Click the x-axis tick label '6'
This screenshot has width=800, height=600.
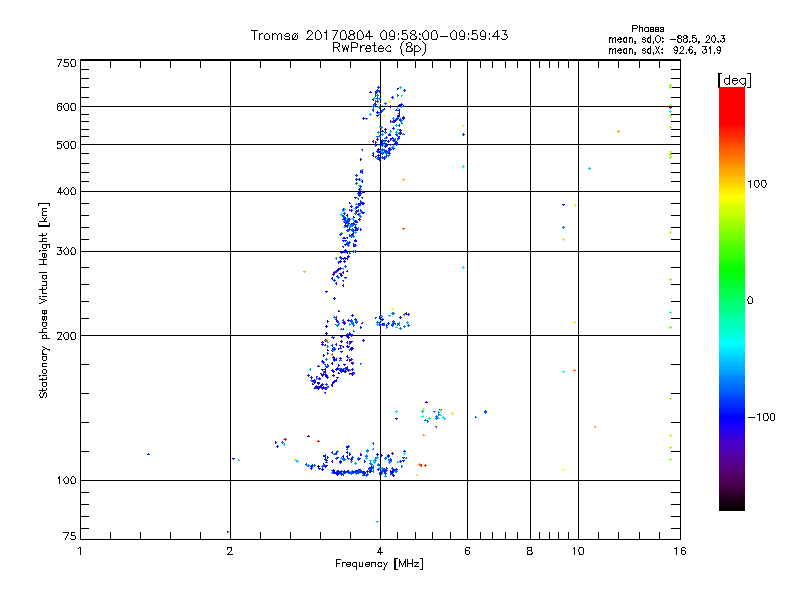pyautogui.click(x=467, y=551)
